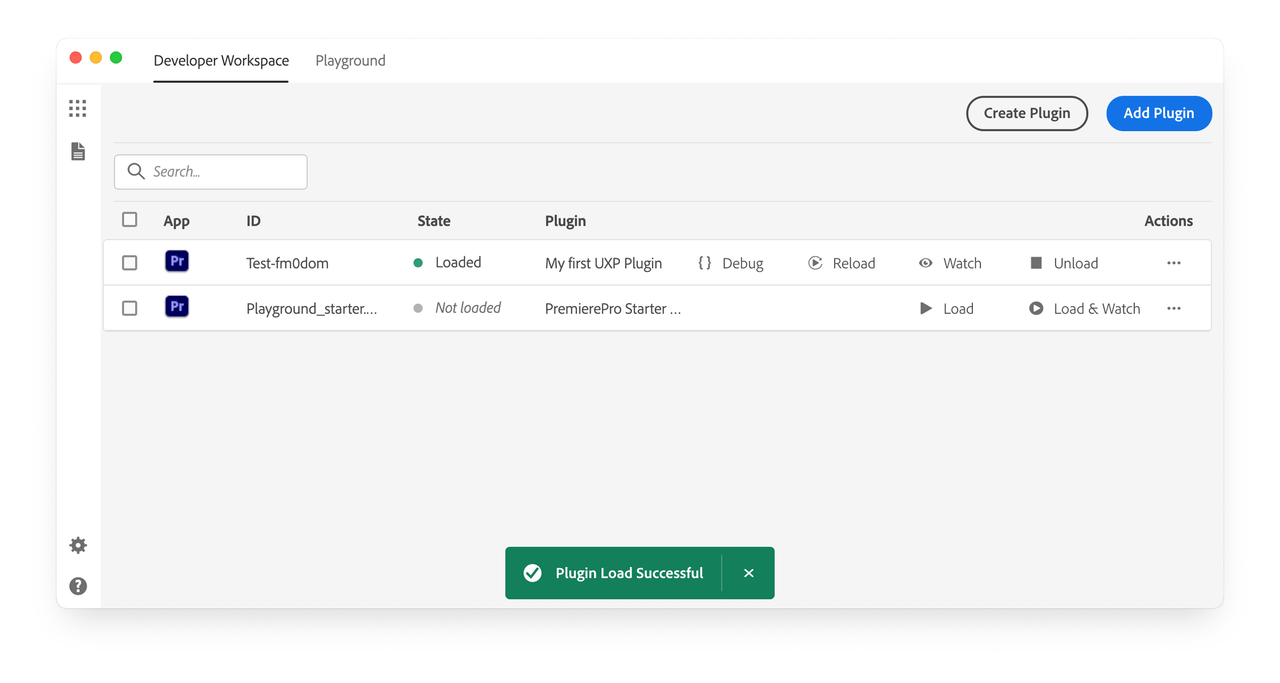Switch to the Playground tab
This screenshot has width=1280, height=683.
pos(350,61)
